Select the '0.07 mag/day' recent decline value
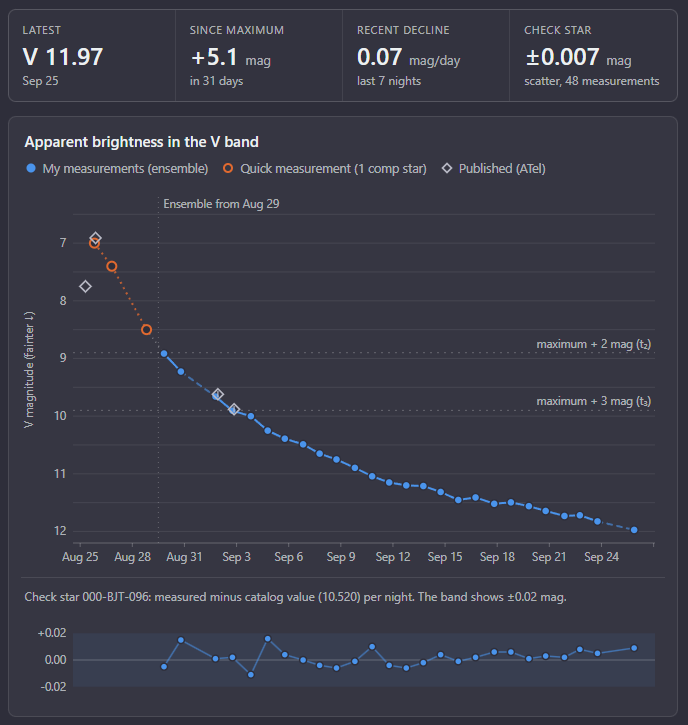 point(408,58)
